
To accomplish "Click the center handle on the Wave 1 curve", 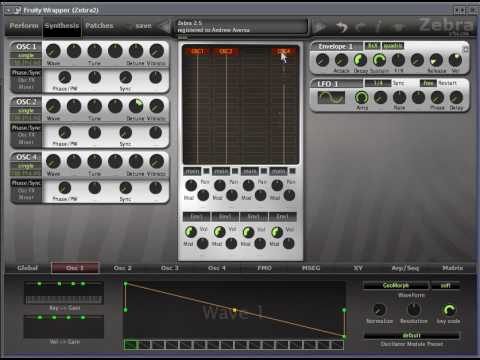I will [x=234, y=310].
